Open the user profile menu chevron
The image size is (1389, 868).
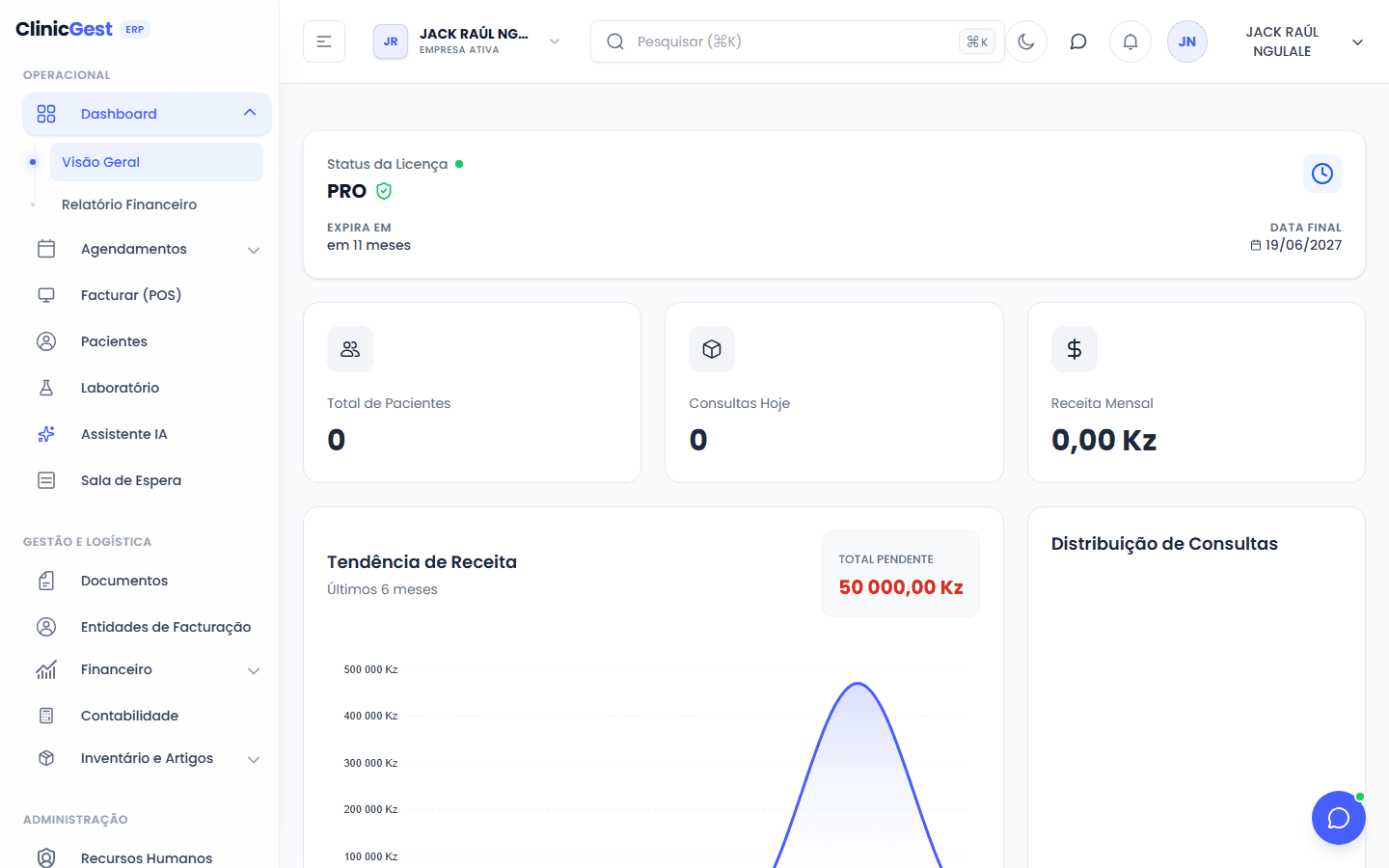pyautogui.click(x=1357, y=41)
